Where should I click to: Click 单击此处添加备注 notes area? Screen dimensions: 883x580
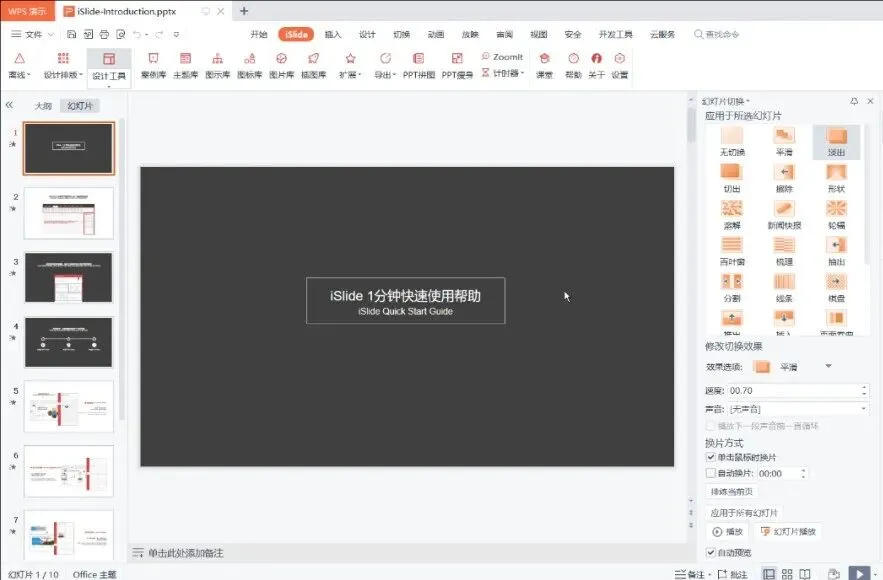(x=186, y=553)
